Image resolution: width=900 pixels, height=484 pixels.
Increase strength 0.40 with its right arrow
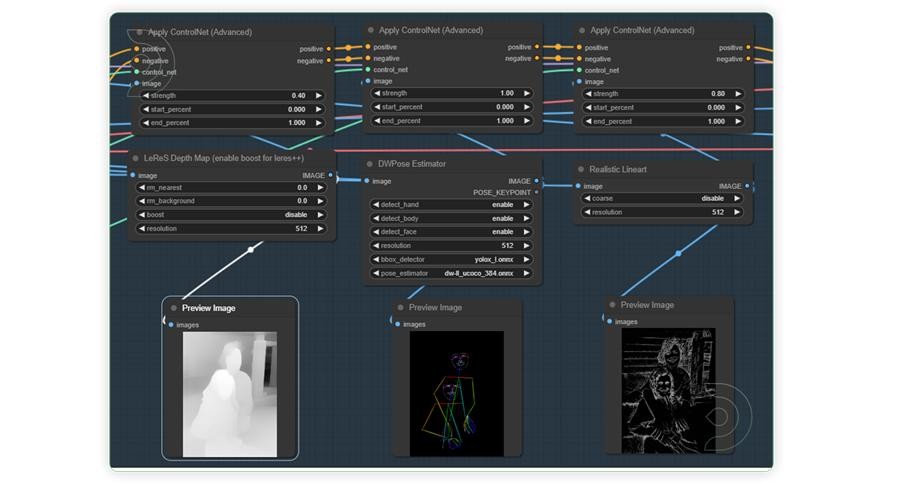[x=319, y=95]
